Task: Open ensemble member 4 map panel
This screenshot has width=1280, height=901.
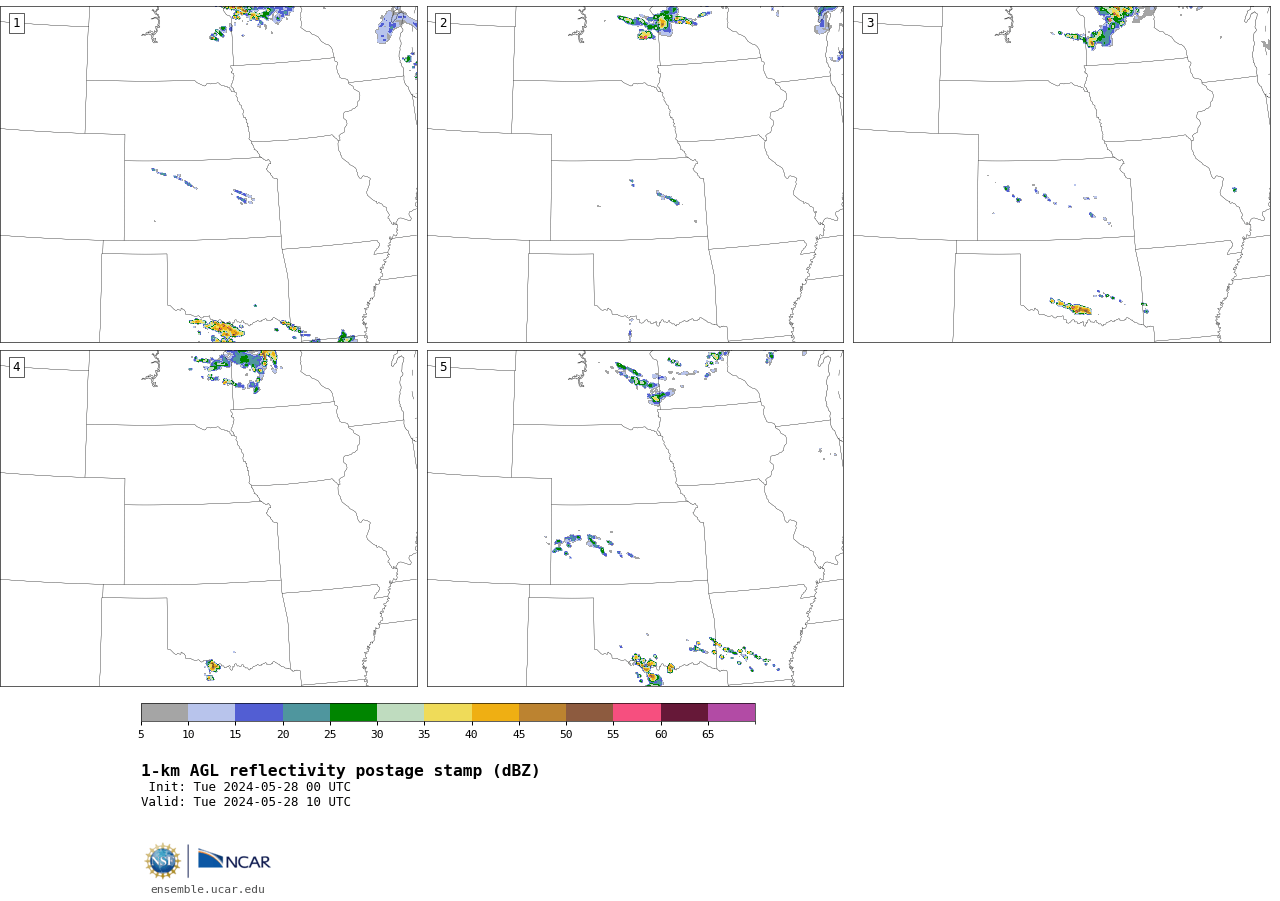Action: (209, 518)
